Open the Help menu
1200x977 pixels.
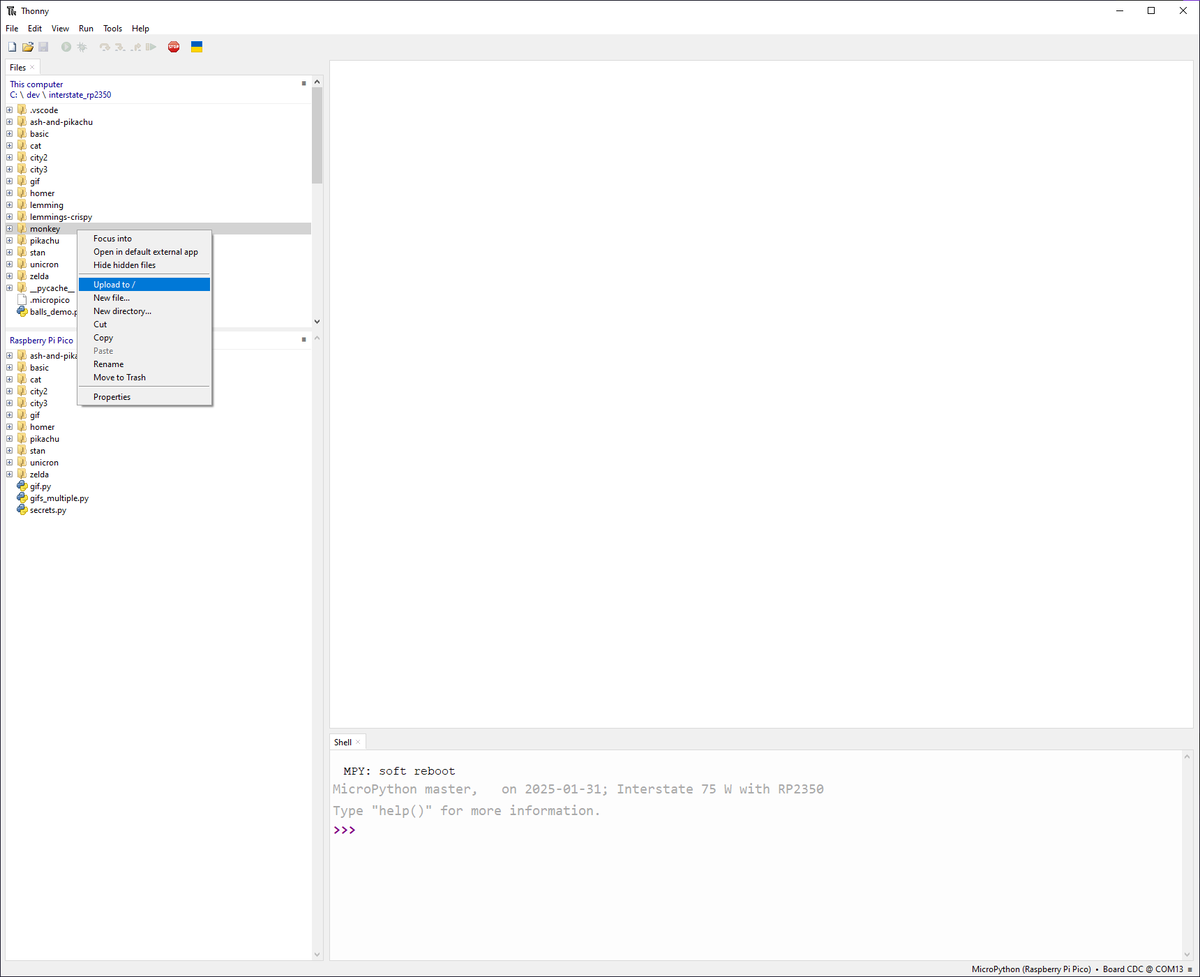click(x=140, y=29)
